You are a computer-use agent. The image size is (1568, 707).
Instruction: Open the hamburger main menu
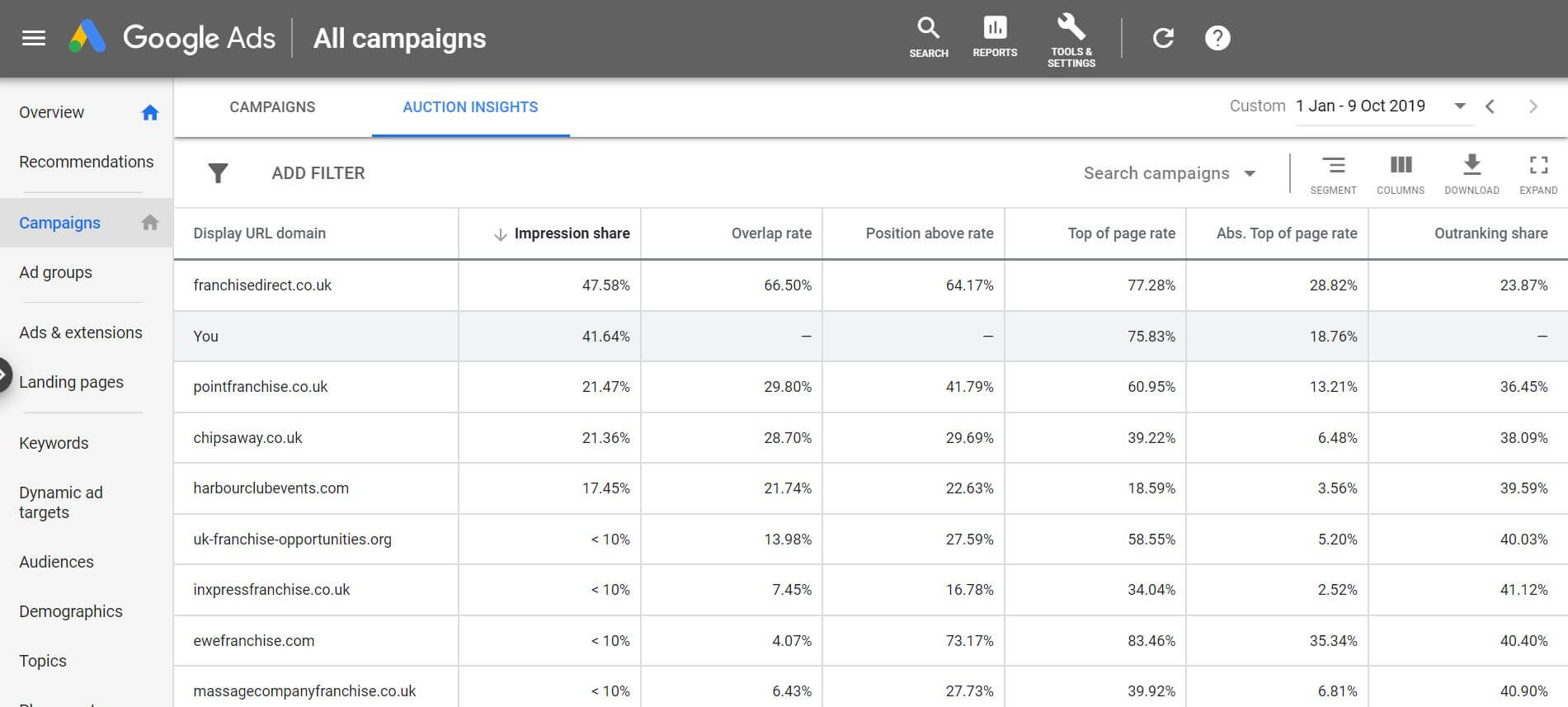tap(33, 38)
